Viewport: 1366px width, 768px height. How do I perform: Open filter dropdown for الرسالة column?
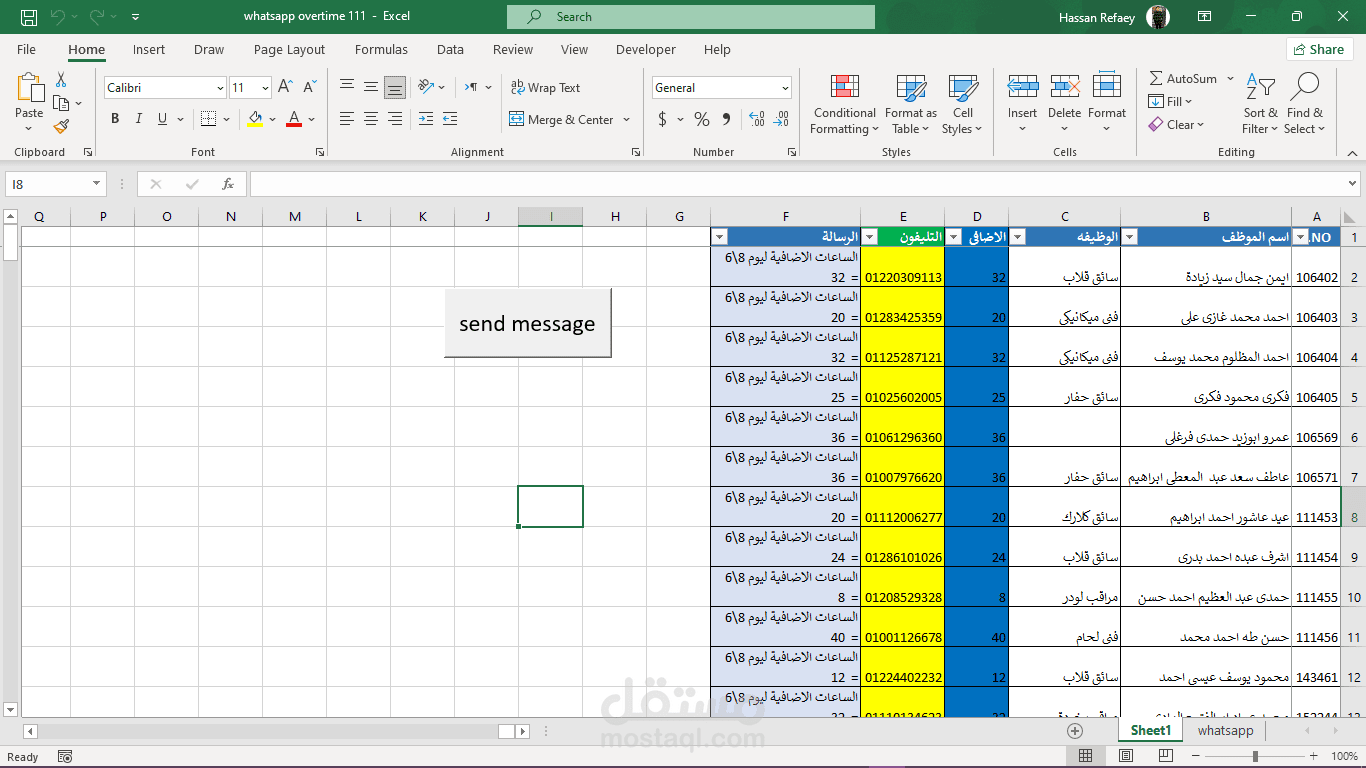click(719, 237)
